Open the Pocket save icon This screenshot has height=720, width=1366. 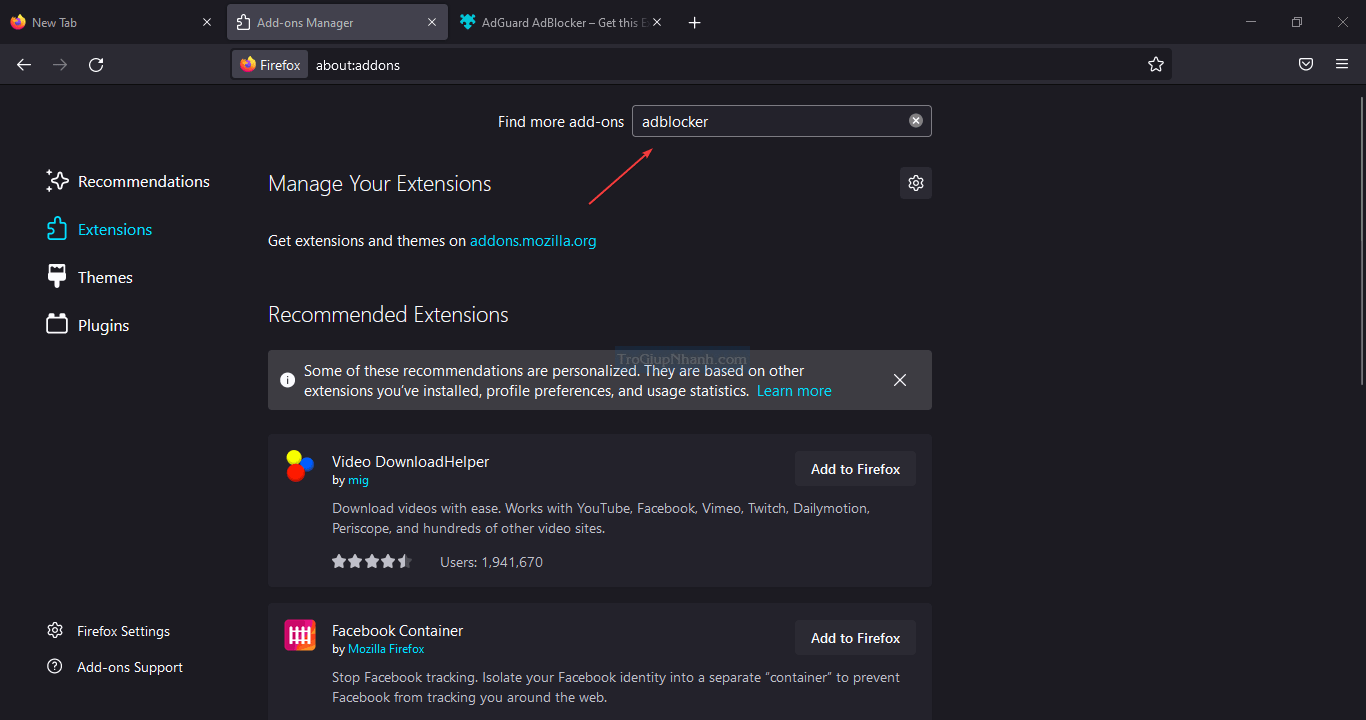point(1306,65)
